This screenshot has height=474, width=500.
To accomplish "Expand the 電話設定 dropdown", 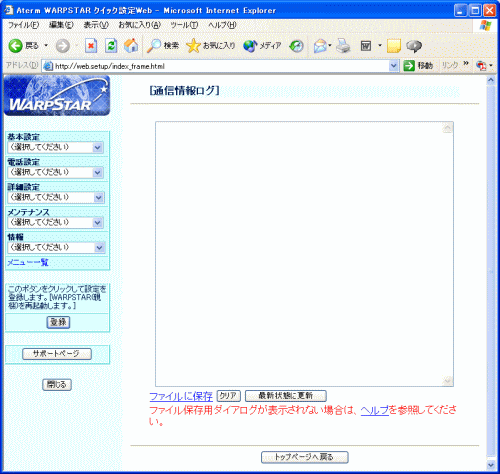I will click(x=56, y=172).
